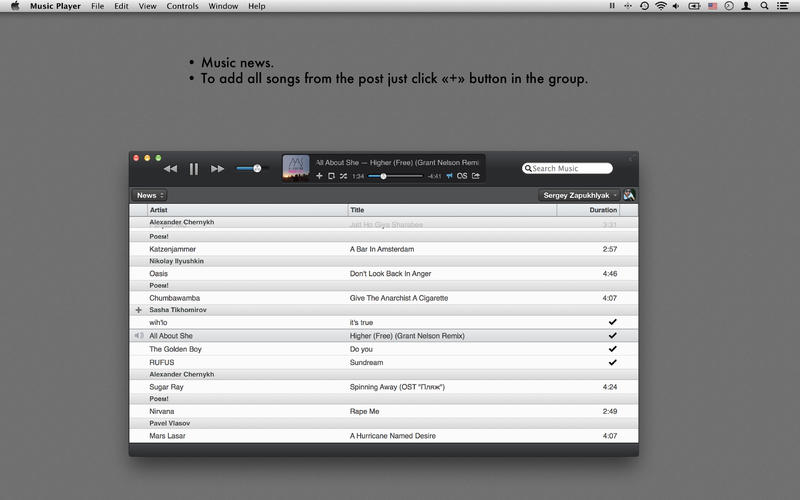Click the crosshair menu bar icon

(x=628, y=6)
